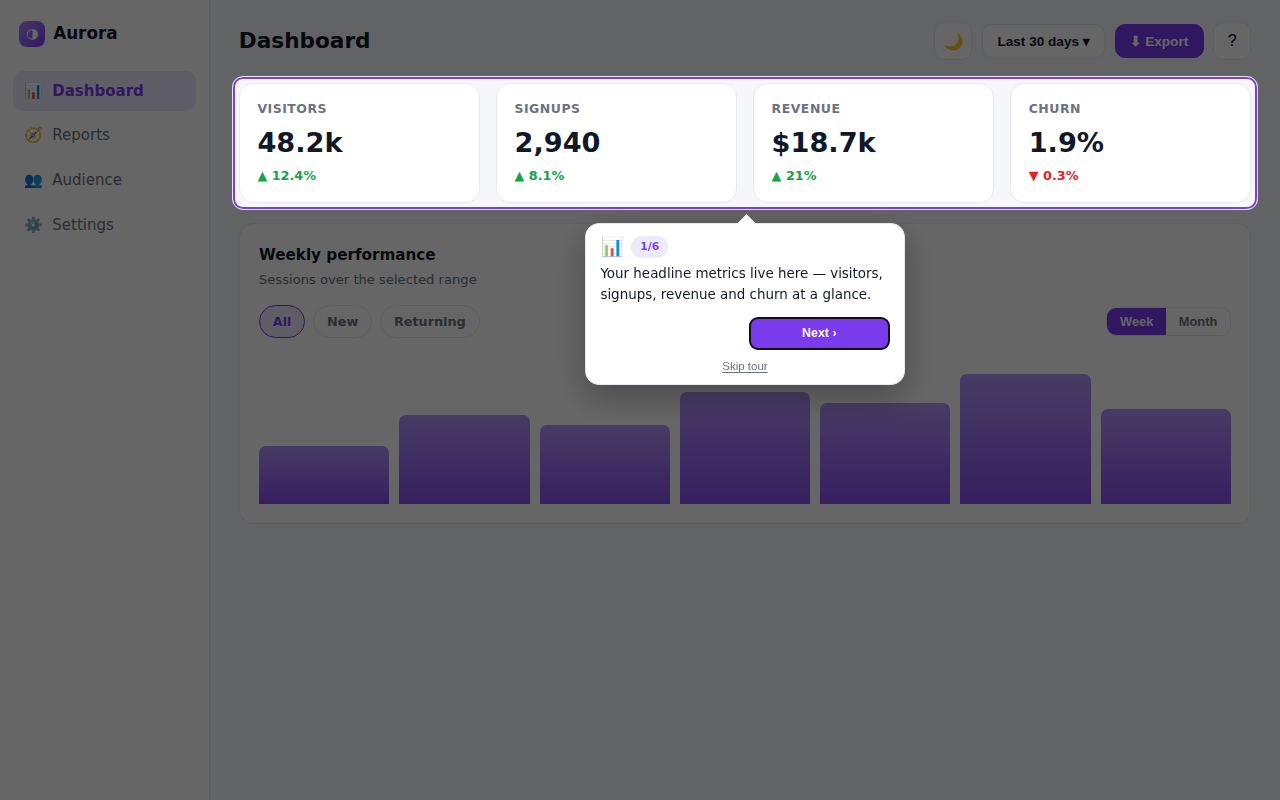Viewport: 1280px width, 800px height.
Task: Click the shortest first bar in chart
Action: [x=324, y=475]
